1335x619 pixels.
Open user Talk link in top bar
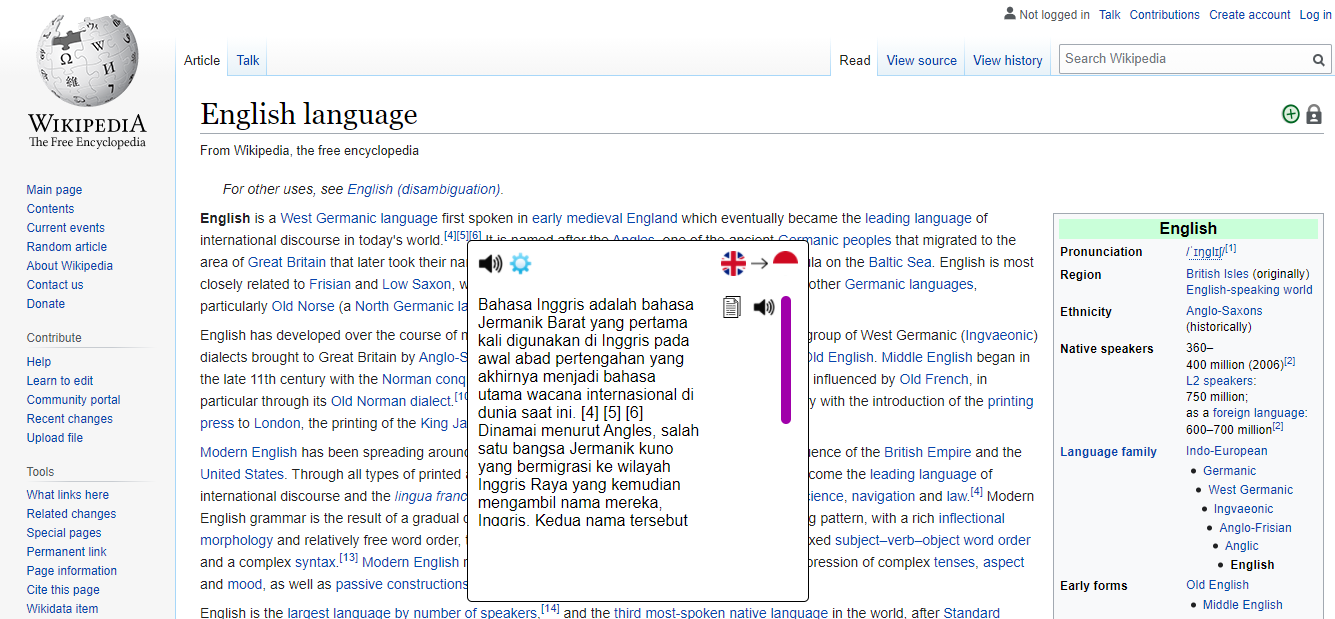tap(1110, 15)
